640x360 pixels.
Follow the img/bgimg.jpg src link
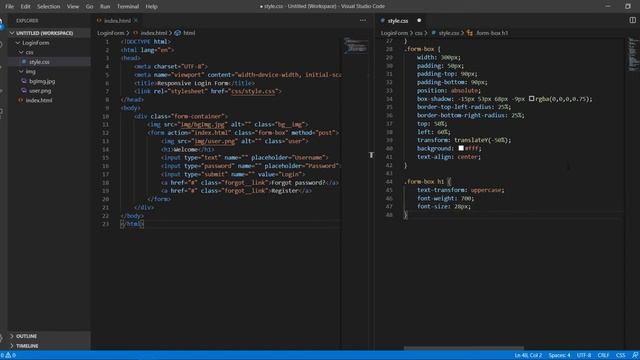[x=203, y=124]
